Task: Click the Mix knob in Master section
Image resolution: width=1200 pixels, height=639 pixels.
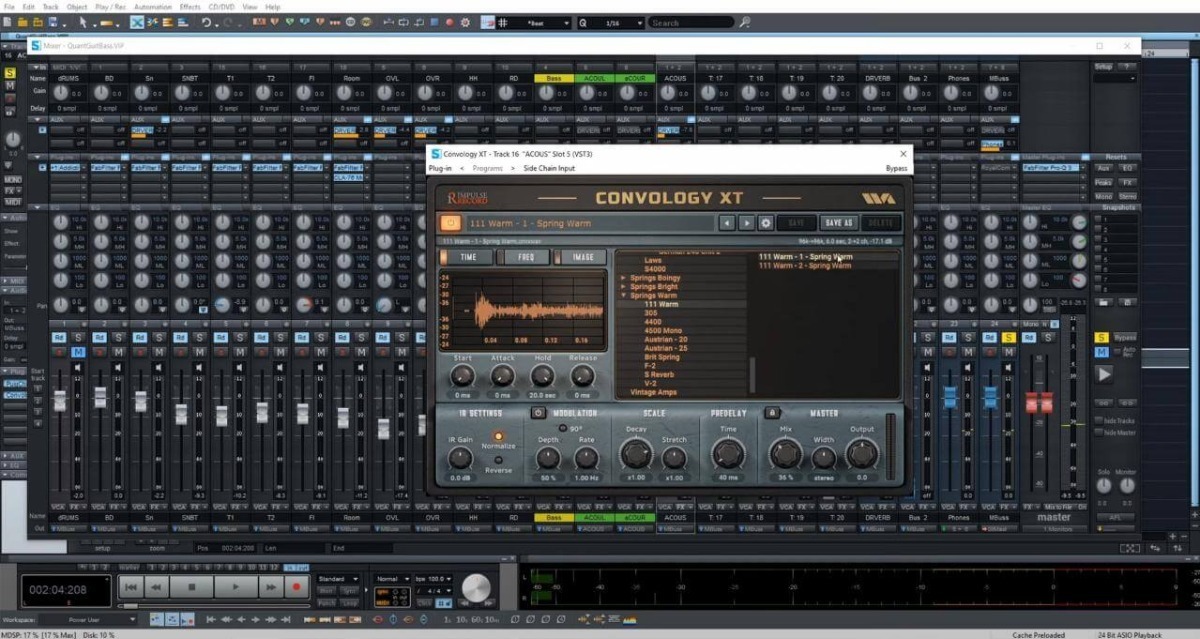Action: click(x=785, y=456)
